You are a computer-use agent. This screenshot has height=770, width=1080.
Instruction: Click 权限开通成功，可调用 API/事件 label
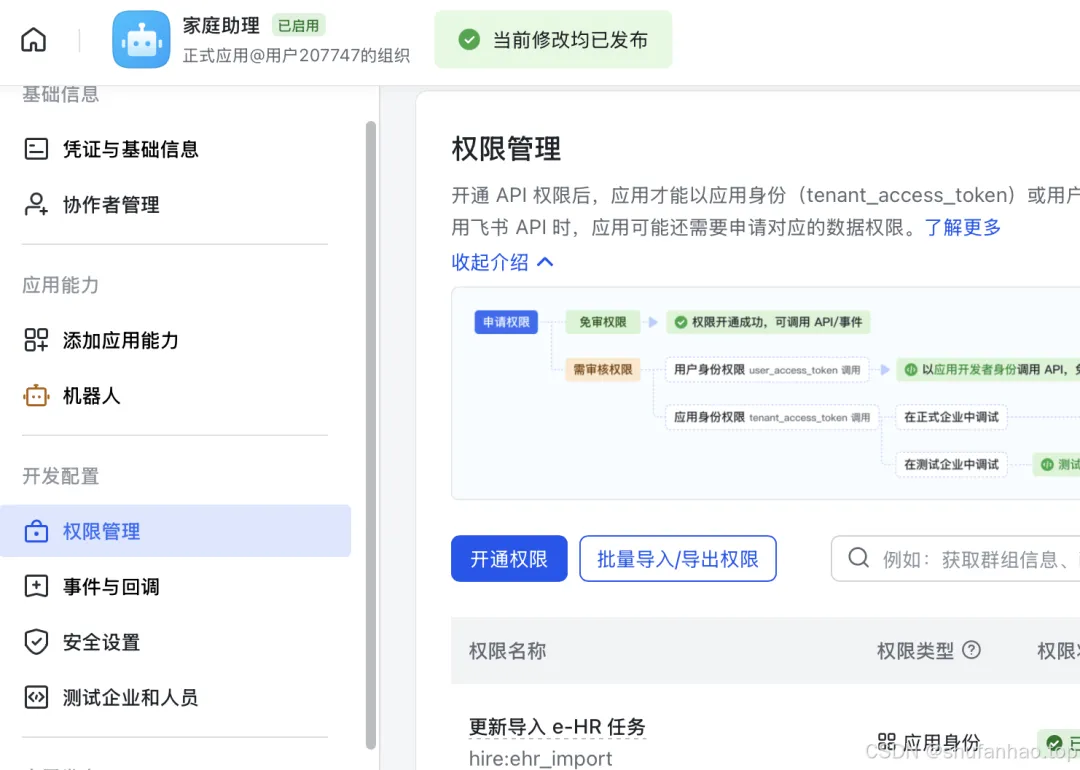coord(768,322)
